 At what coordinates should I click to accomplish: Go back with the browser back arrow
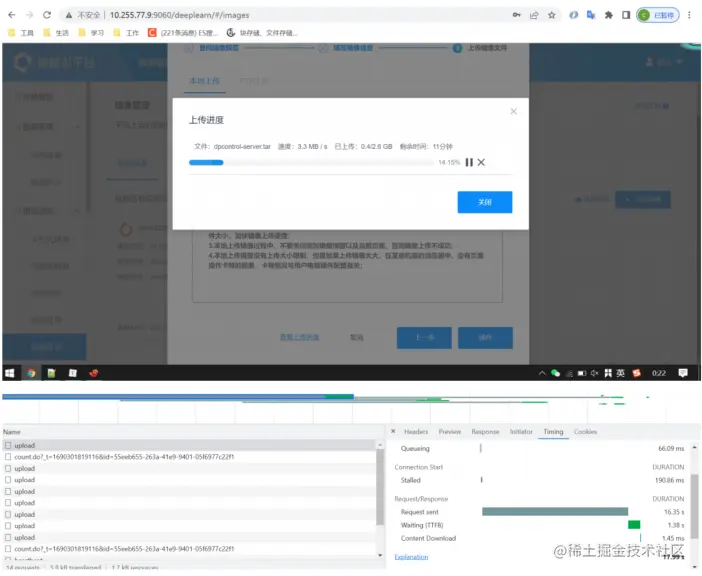click(x=12, y=15)
